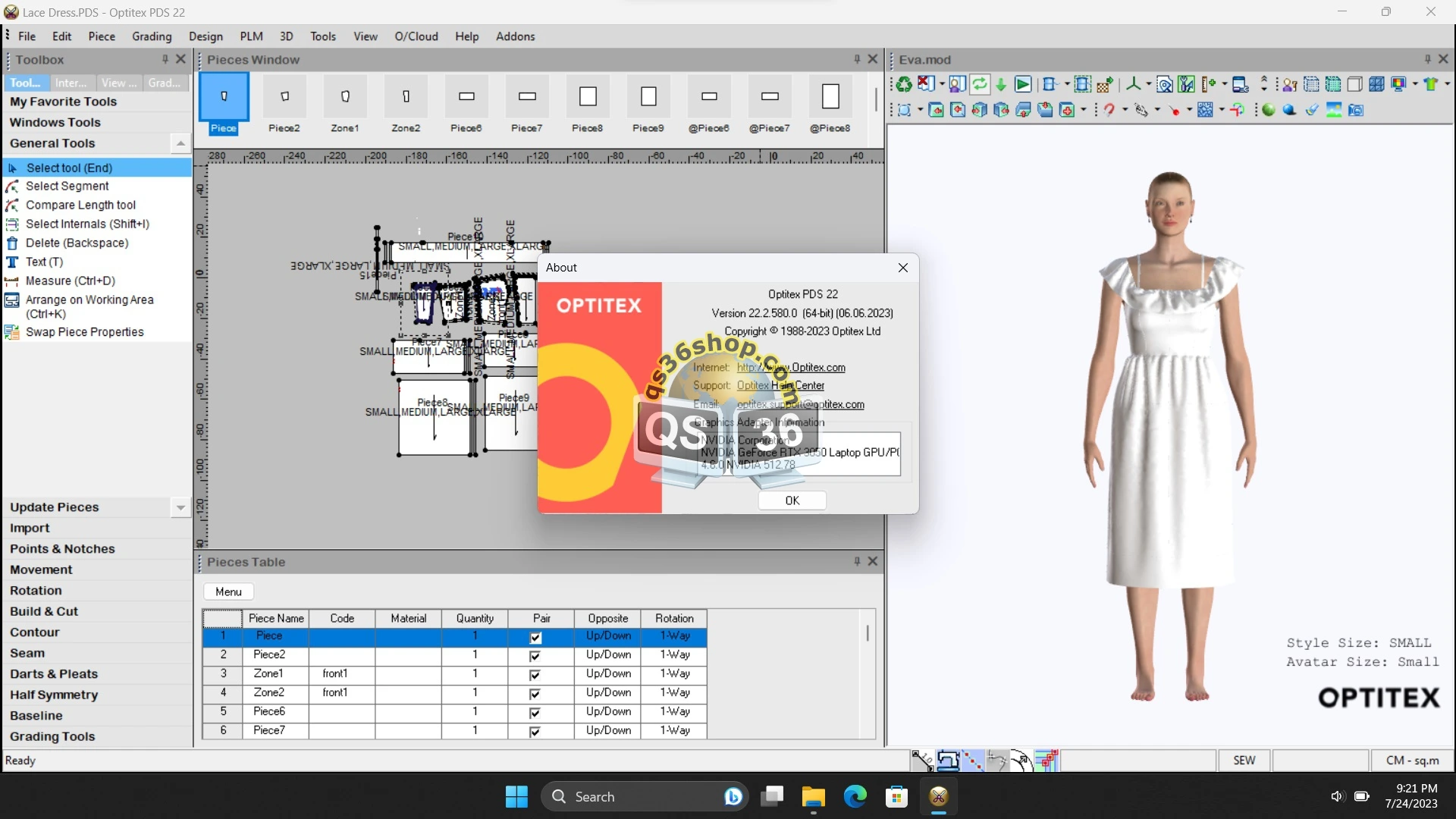Open the Optitex Help Center link
The height and width of the screenshot is (819, 1456).
coord(780,385)
